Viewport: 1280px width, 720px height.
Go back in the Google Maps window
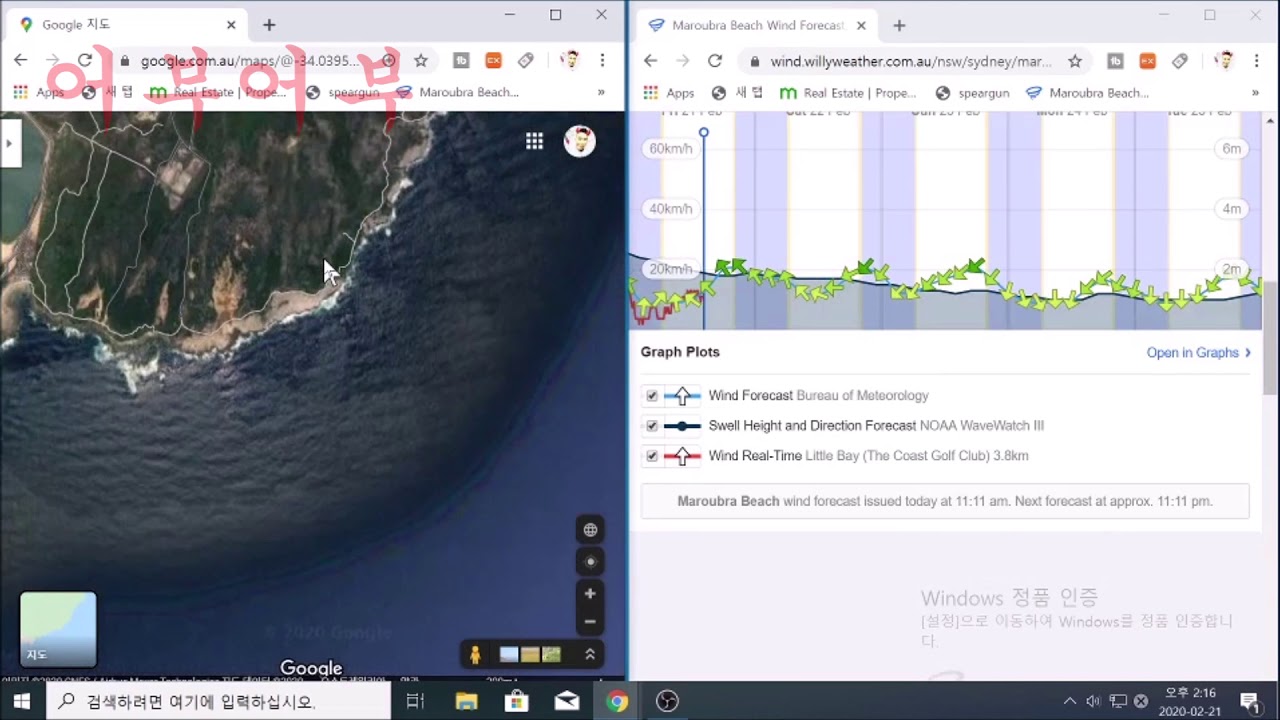(x=20, y=61)
